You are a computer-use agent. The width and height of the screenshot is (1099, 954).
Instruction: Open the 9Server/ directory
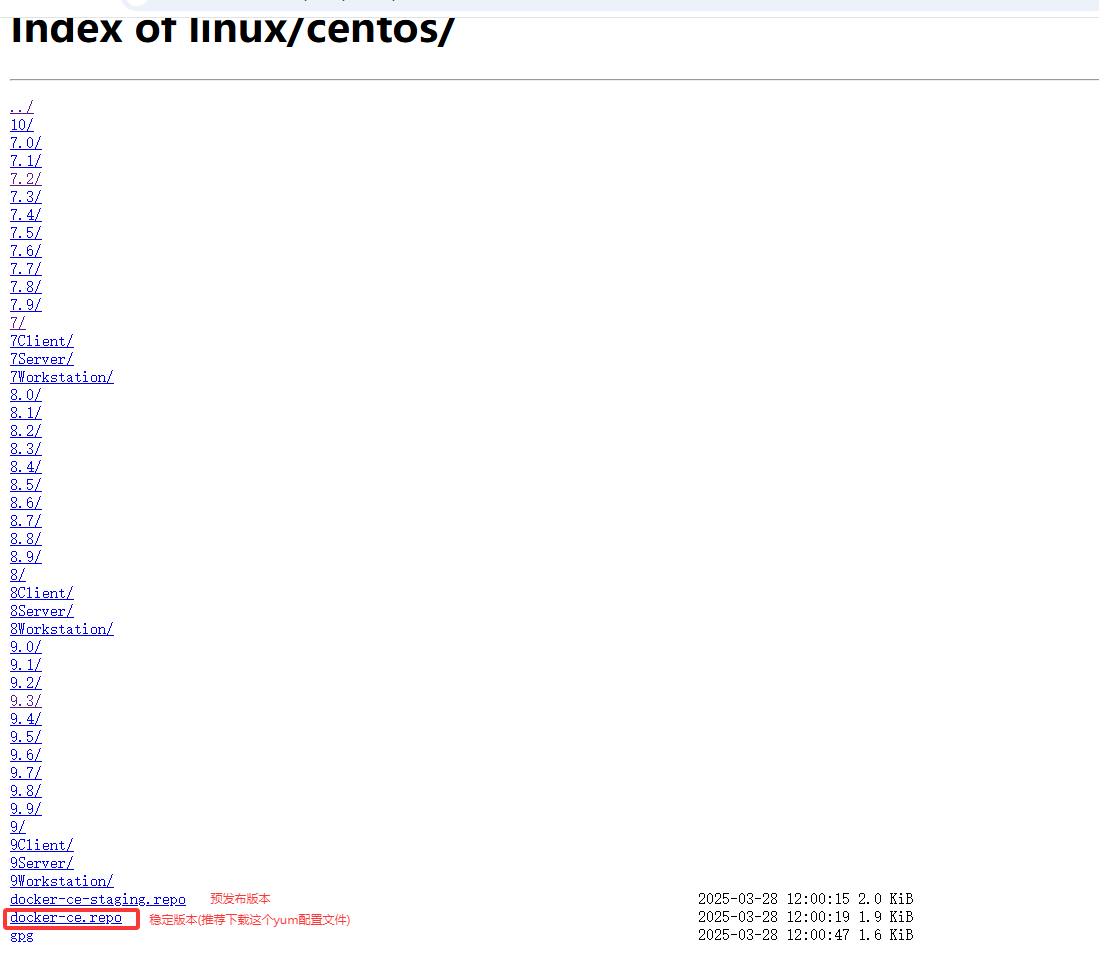click(x=41, y=863)
